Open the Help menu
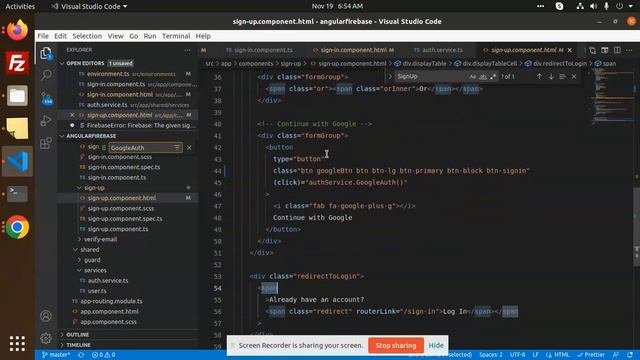Image resolution: width=640 pixels, height=360 pixels. [x=203, y=36]
